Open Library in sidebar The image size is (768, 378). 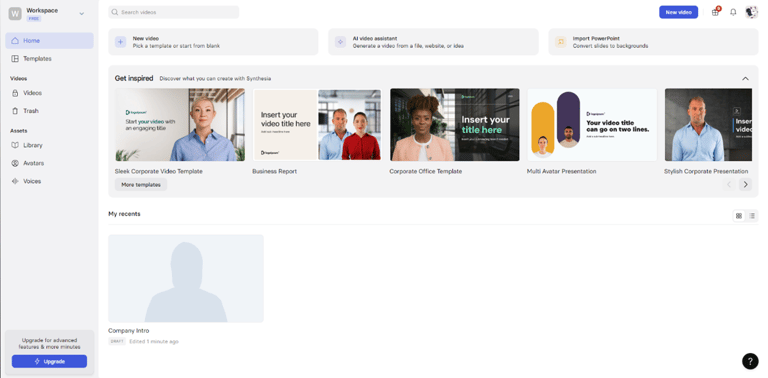click(x=49, y=145)
